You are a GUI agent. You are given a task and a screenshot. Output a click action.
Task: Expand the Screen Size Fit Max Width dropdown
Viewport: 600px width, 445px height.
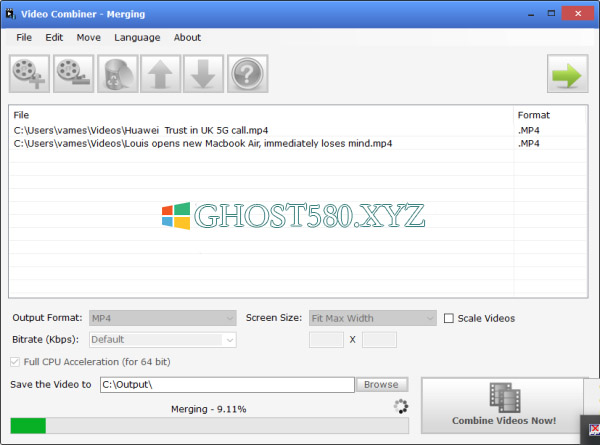tap(373, 318)
